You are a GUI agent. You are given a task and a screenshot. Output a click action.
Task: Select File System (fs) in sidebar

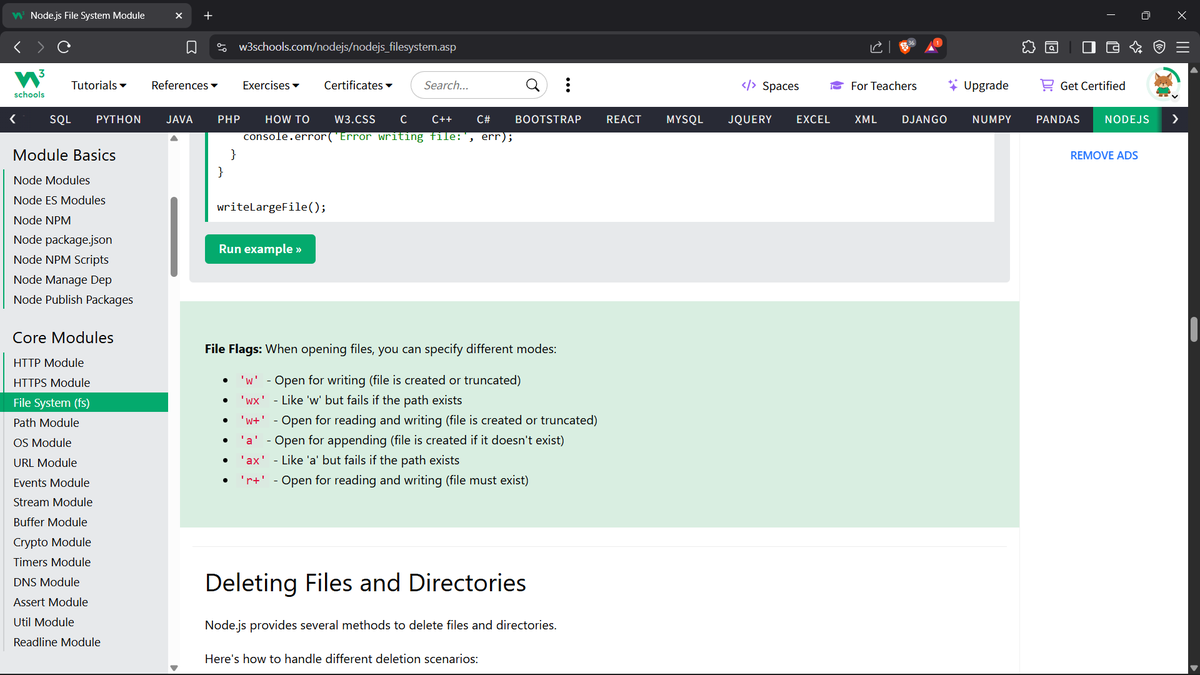coord(84,403)
